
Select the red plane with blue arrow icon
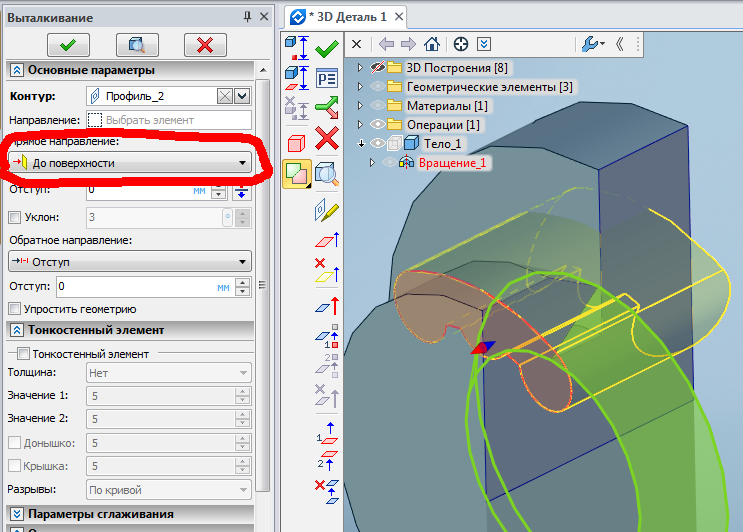pos(327,240)
